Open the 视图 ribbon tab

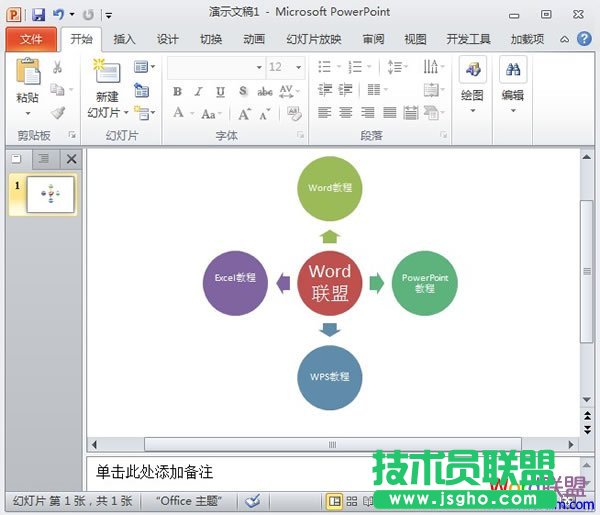(x=415, y=39)
